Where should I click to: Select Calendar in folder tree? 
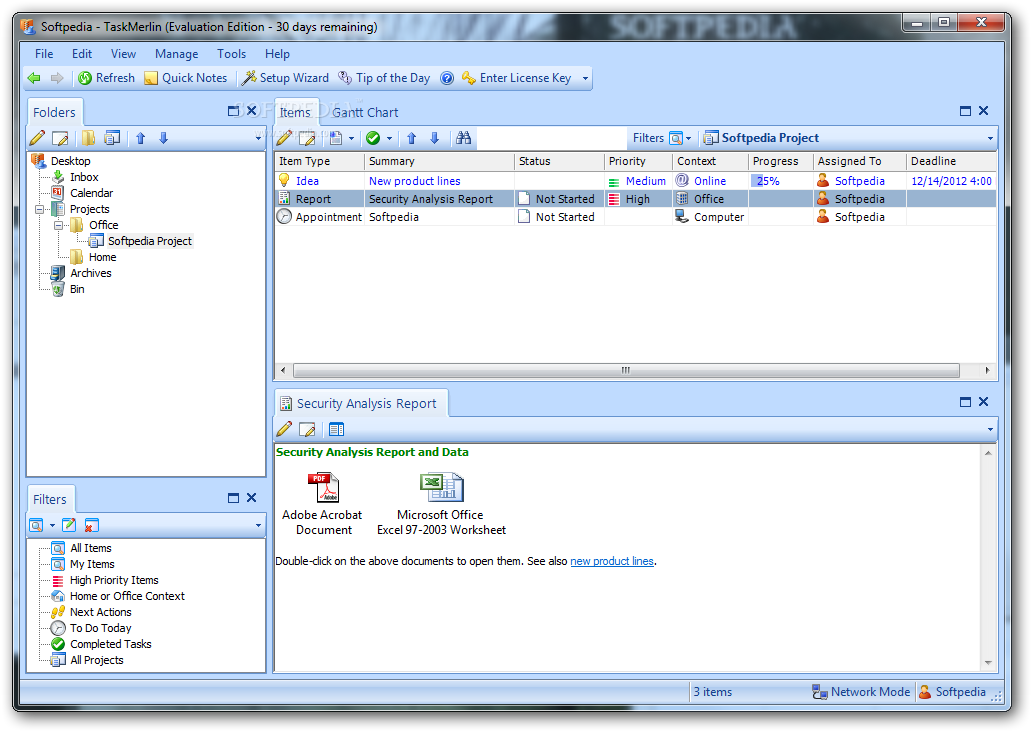(91, 193)
